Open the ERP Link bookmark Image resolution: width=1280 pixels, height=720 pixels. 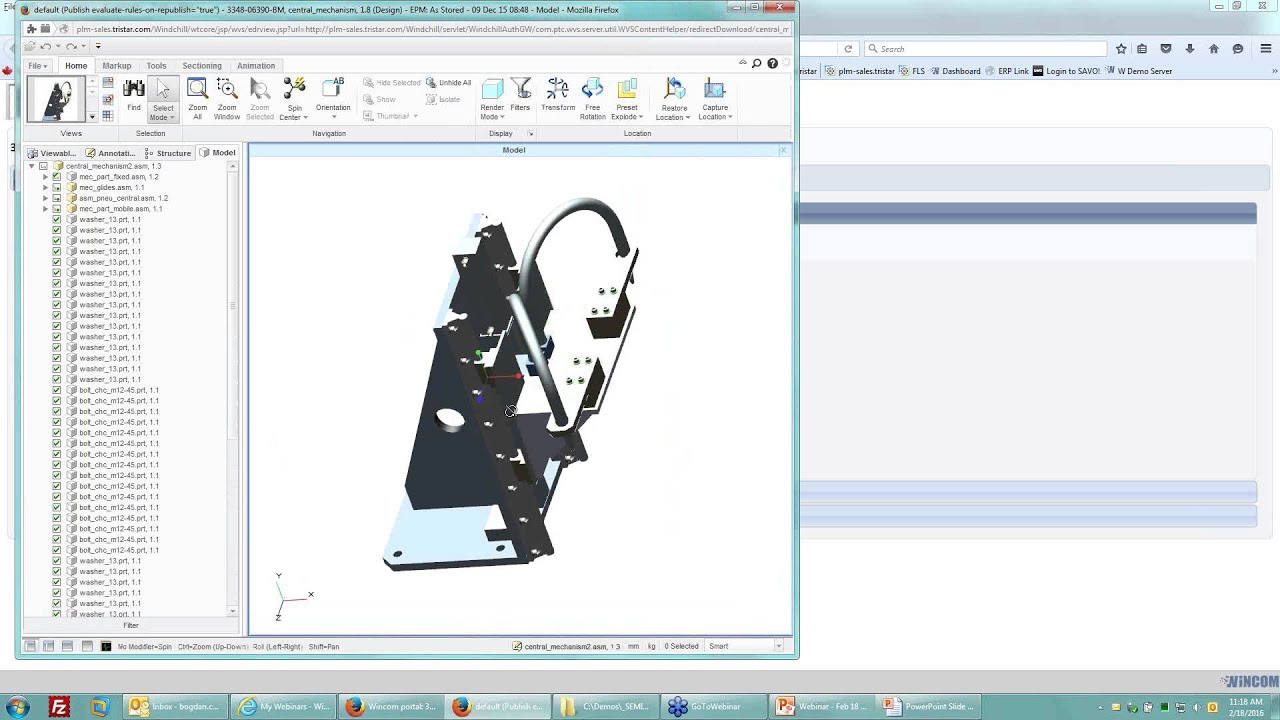pyautogui.click(x=1007, y=71)
